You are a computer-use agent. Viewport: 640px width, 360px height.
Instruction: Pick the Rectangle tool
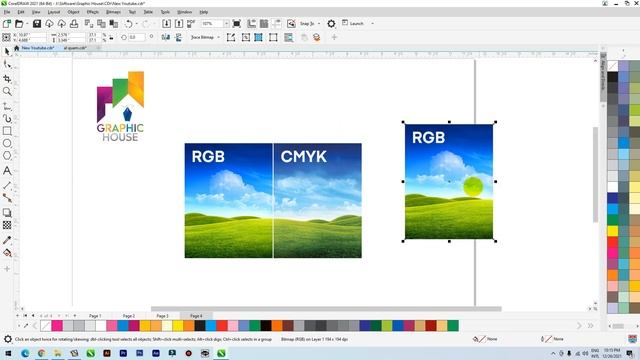(x=7, y=131)
